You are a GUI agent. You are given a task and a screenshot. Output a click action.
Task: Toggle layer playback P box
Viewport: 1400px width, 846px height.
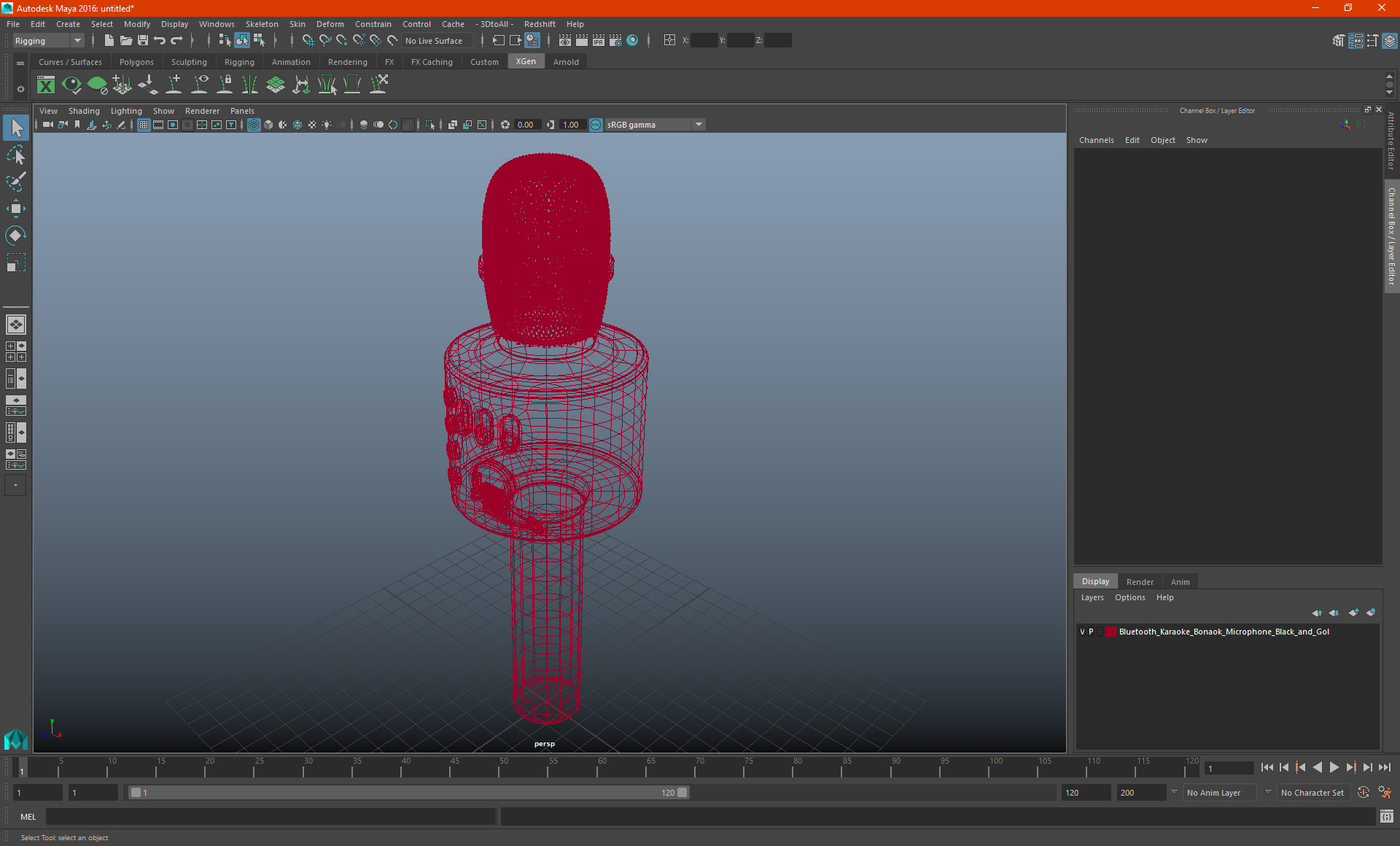pyautogui.click(x=1091, y=632)
